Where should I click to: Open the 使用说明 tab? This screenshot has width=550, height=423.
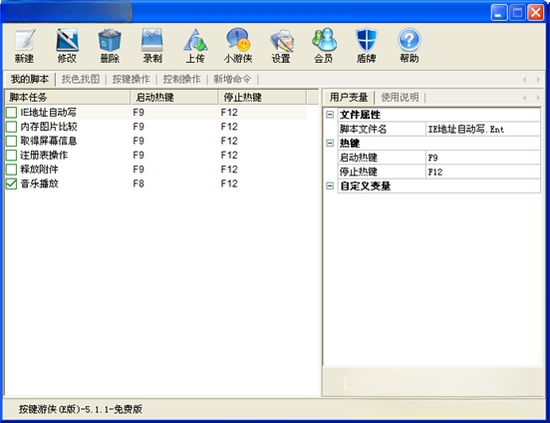point(400,97)
